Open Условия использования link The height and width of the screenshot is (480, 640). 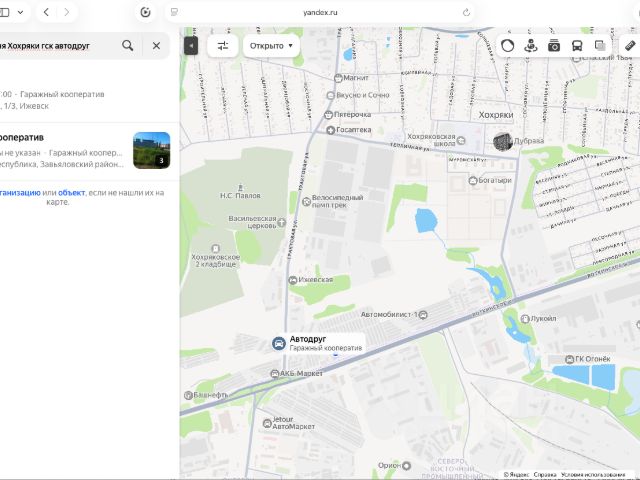click(x=593, y=475)
